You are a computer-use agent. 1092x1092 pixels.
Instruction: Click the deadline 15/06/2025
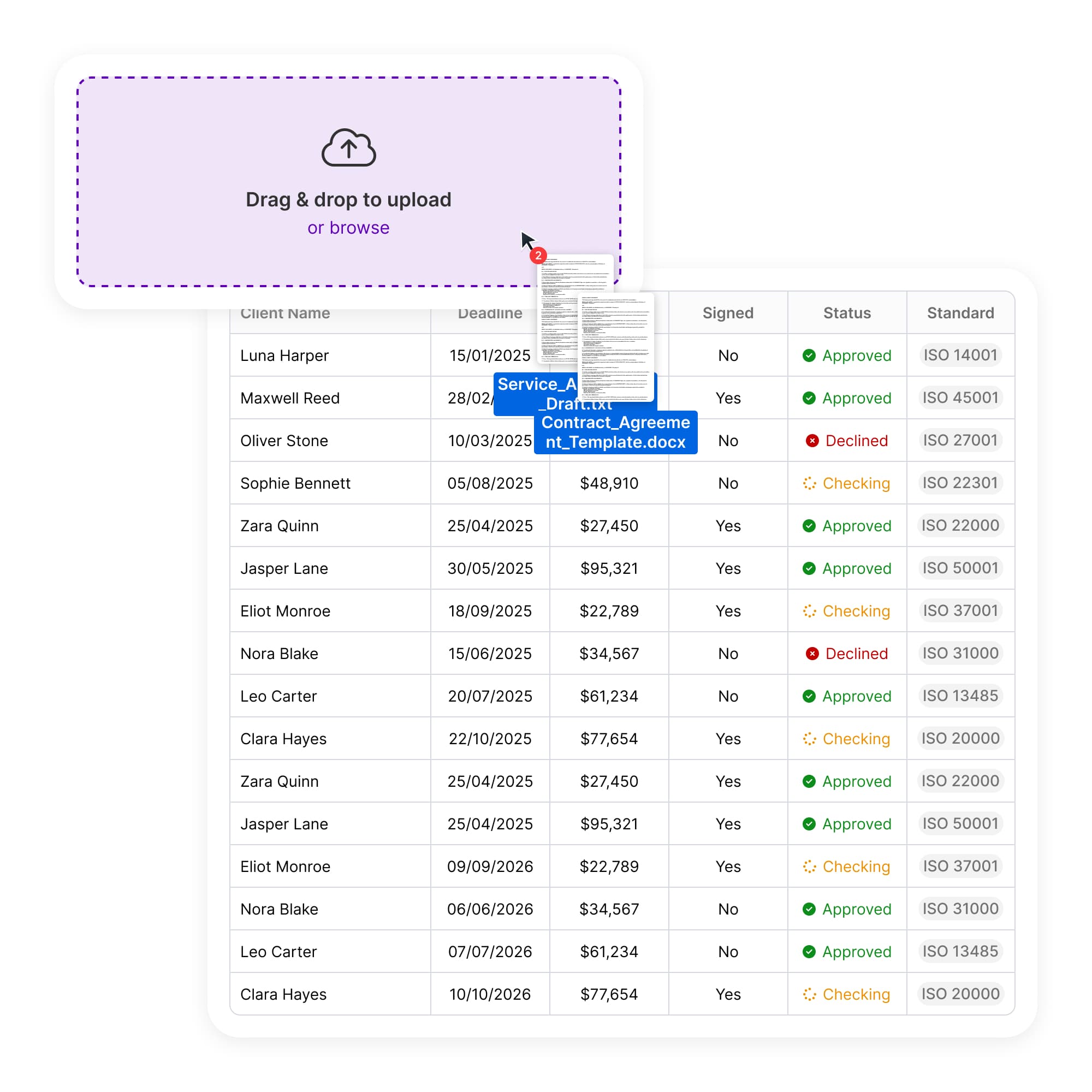coord(490,654)
